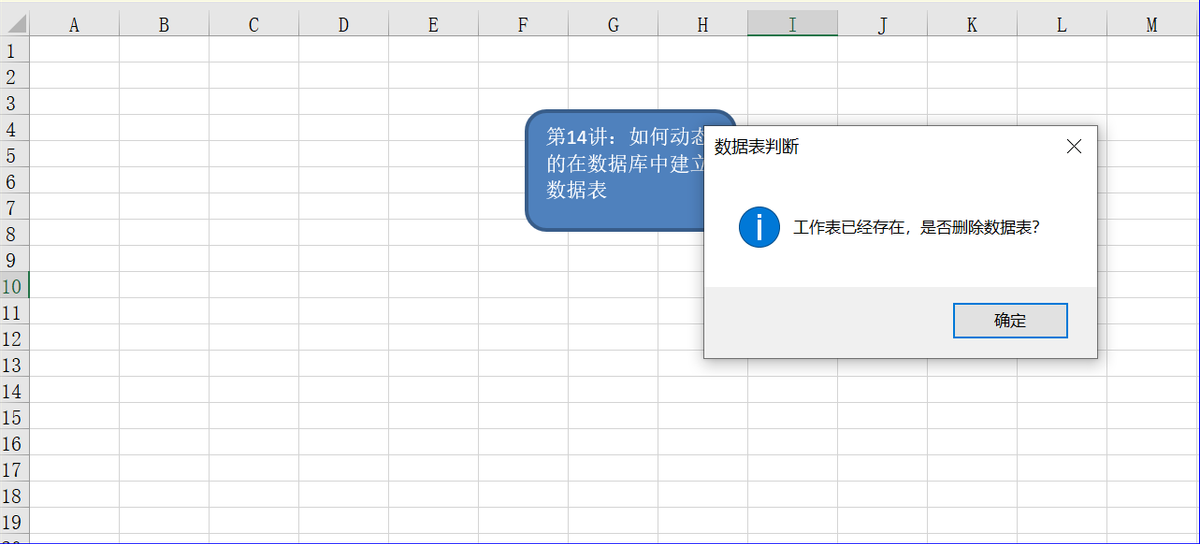Click the Select All corner triangle
1200x544 pixels.
click(x=14, y=24)
